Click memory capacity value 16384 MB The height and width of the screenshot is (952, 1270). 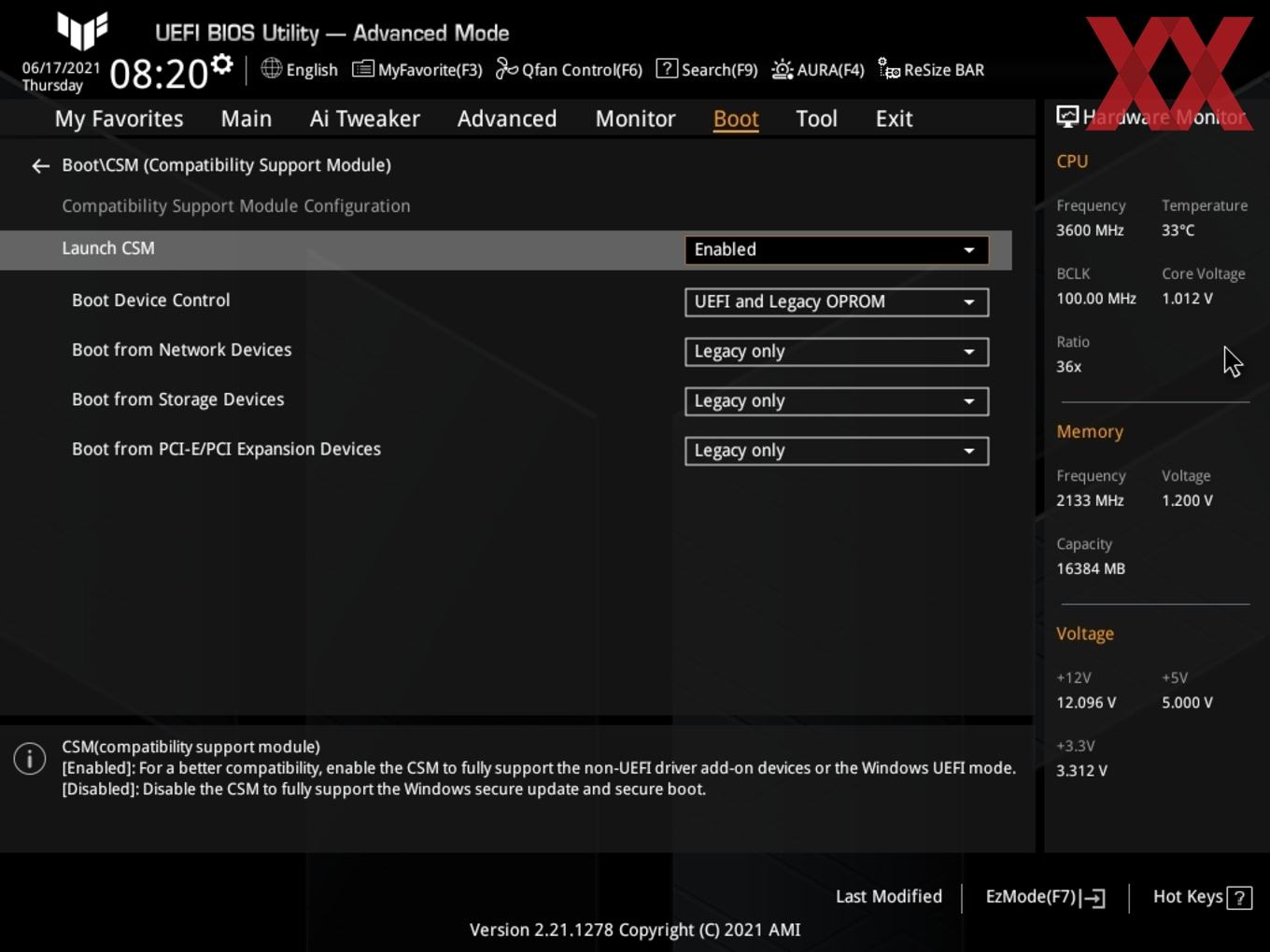click(1091, 568)
